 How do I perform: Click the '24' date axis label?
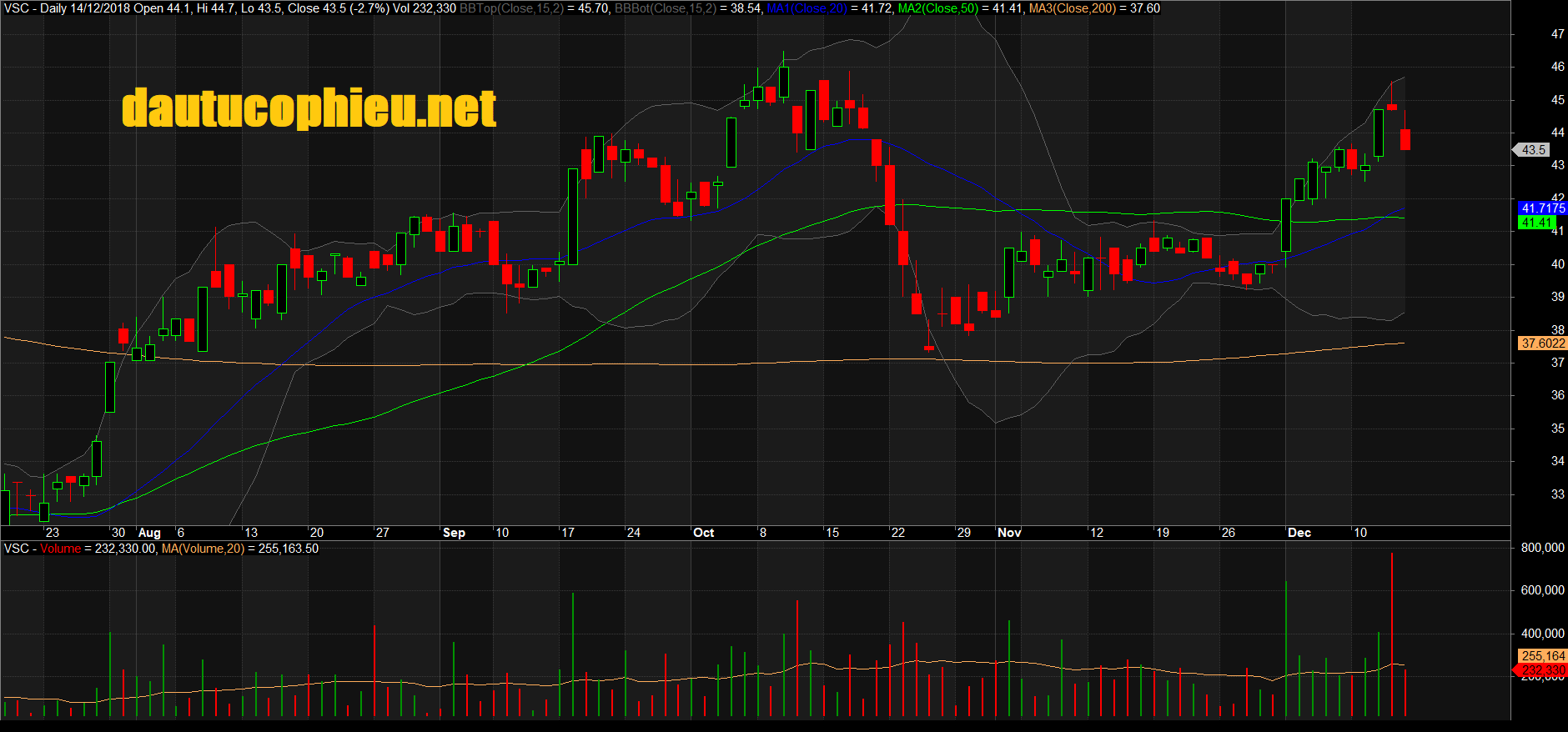(633, 533)
